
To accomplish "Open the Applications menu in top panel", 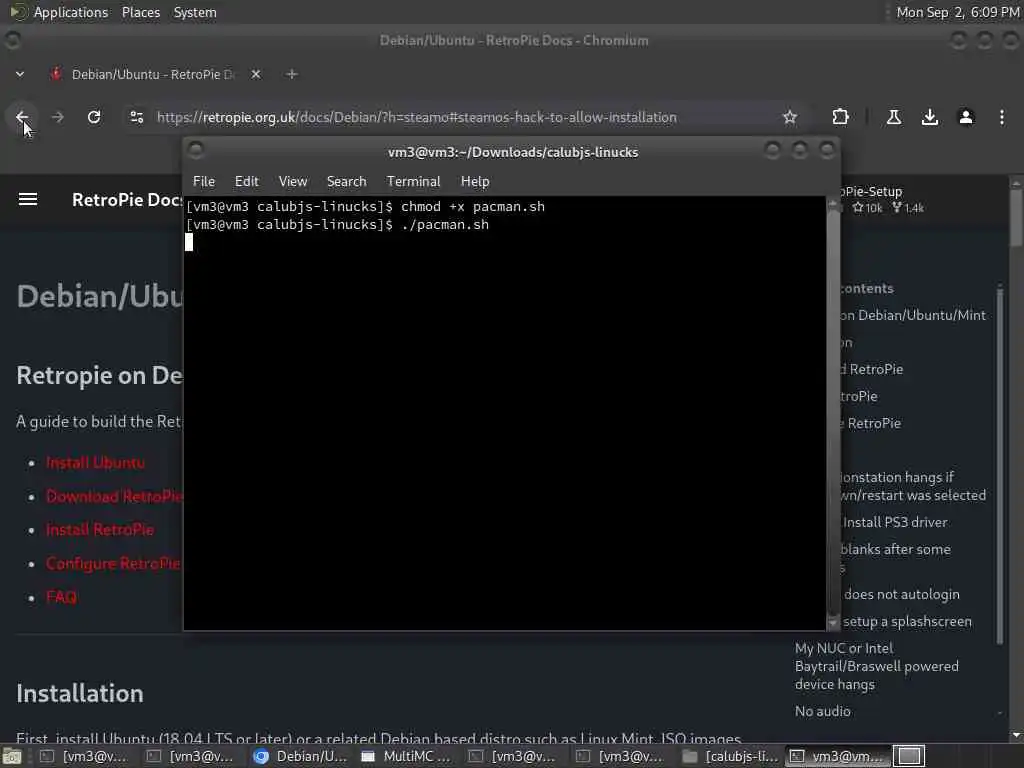I will click(x=71, y=12).
